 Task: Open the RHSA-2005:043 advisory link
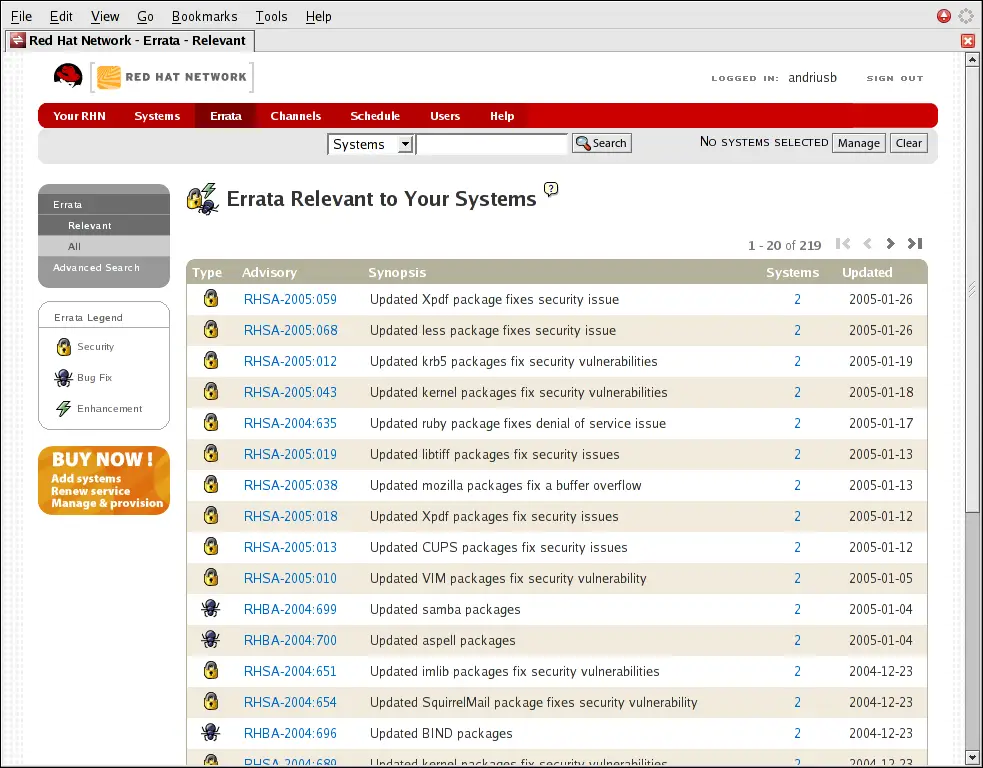(x=290, y=392)
